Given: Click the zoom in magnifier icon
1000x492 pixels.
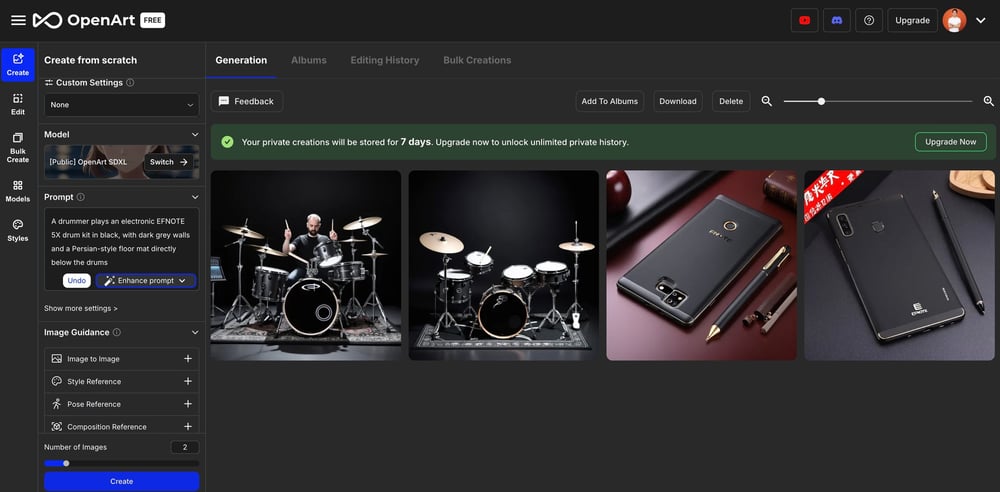Looking at the screenshot, I should click(988, 101).
